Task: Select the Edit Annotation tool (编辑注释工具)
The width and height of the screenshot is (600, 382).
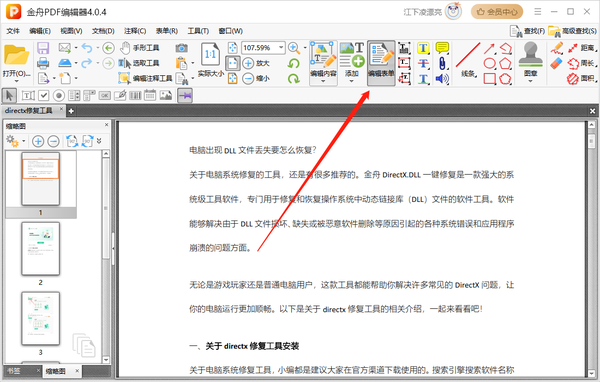Action: pyautogui.click(x=145, y=78)
